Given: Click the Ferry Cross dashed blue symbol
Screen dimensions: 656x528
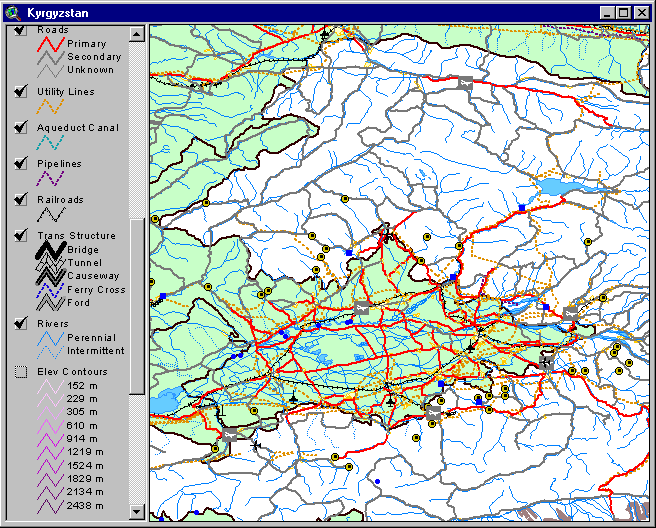Looking at the screenshot, I should click(51, 290).
